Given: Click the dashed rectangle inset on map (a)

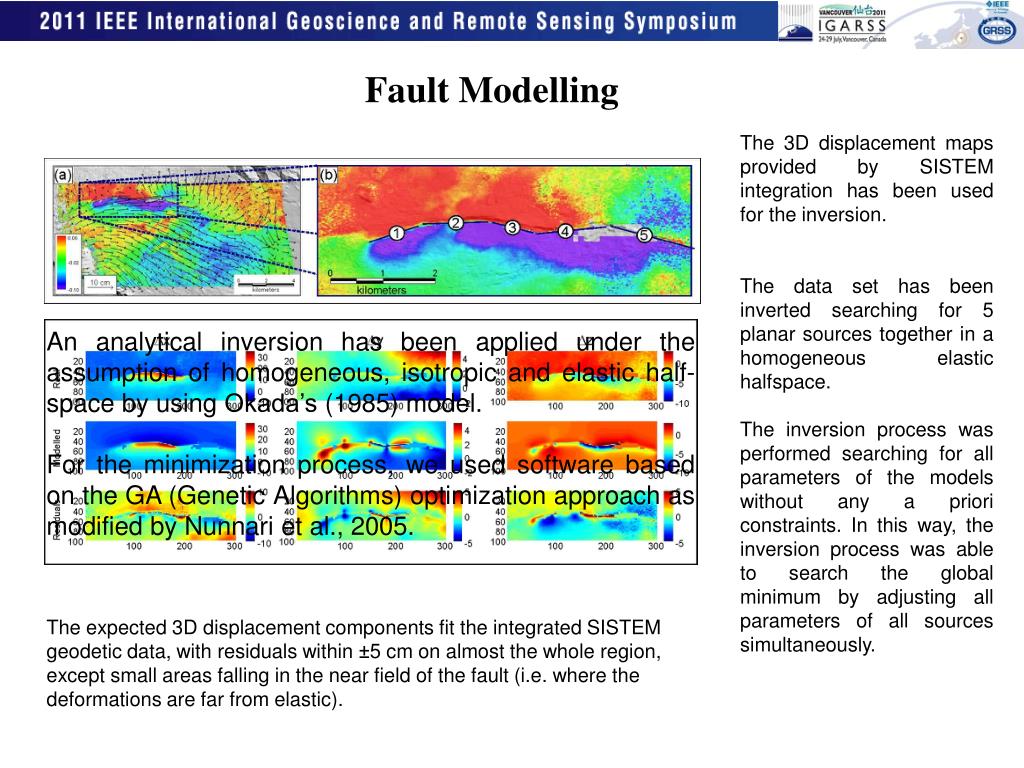Looking at the screenshot, I should pos(129,200).
